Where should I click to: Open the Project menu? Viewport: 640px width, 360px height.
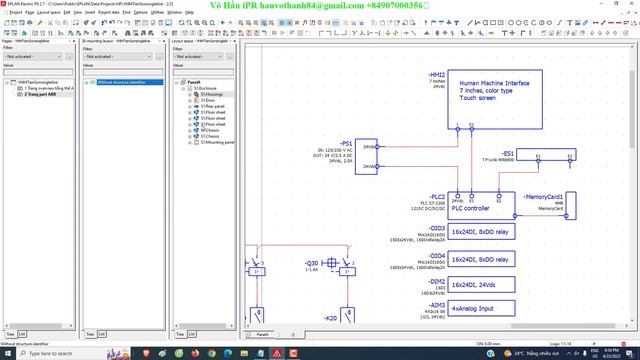tap(16, 13)
